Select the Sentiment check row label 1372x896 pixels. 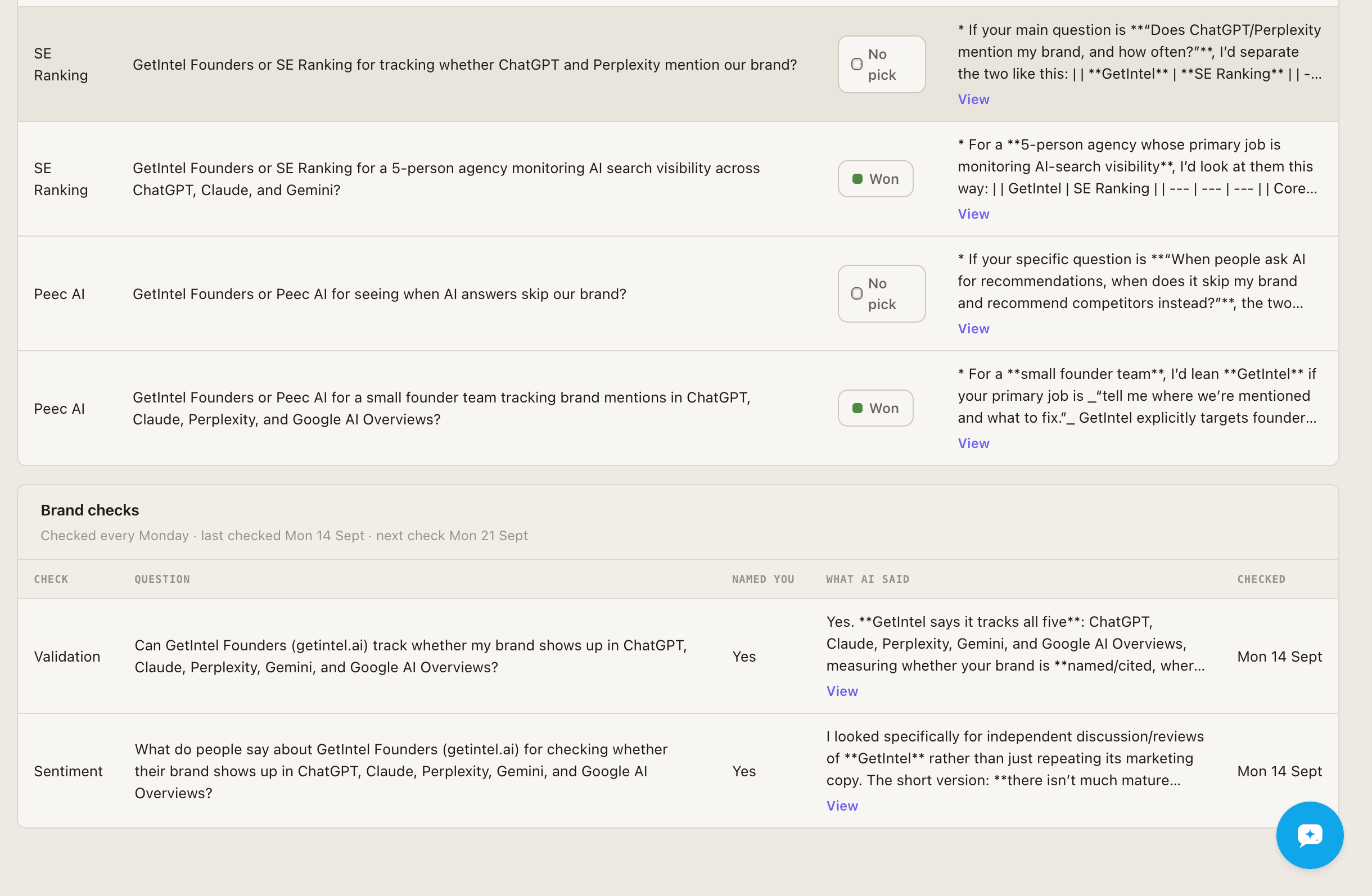(68, 771)
